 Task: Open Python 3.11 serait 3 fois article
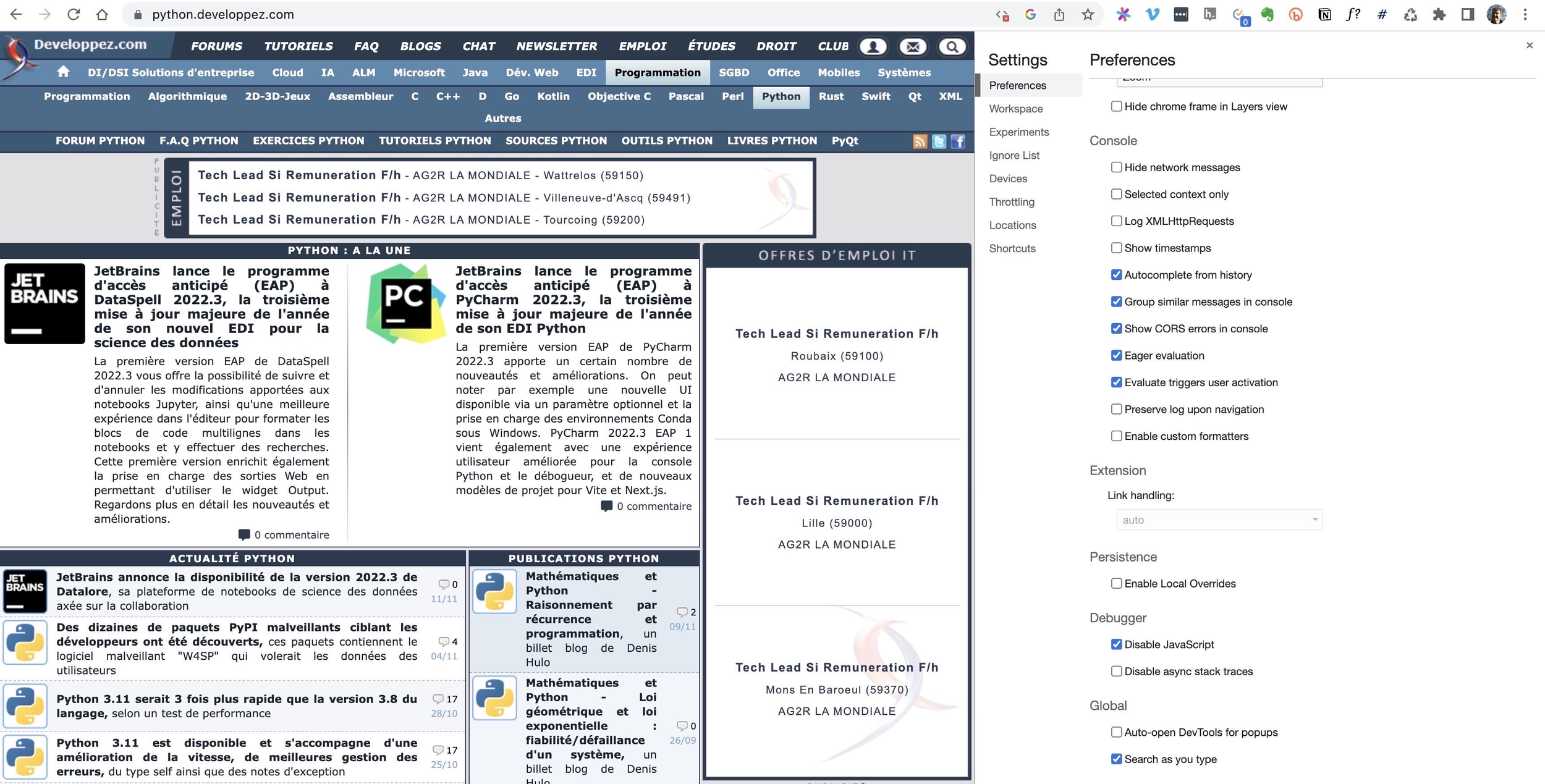[236, 699]
